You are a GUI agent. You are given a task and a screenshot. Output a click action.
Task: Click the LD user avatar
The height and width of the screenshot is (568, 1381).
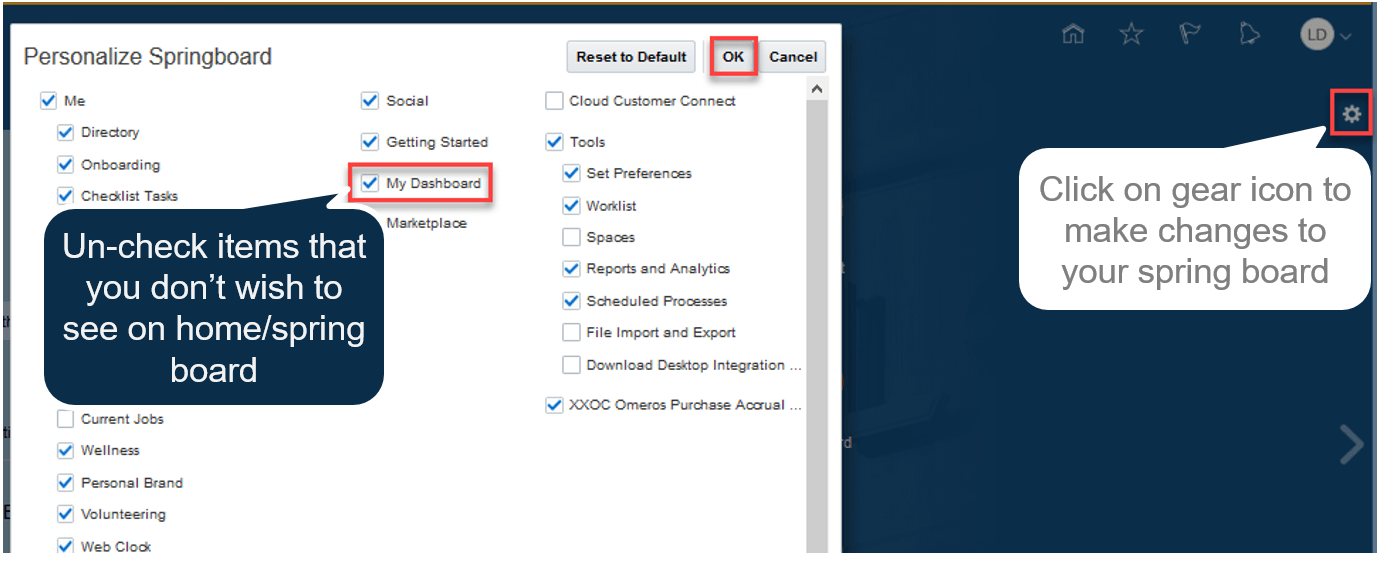[1317, 36]
